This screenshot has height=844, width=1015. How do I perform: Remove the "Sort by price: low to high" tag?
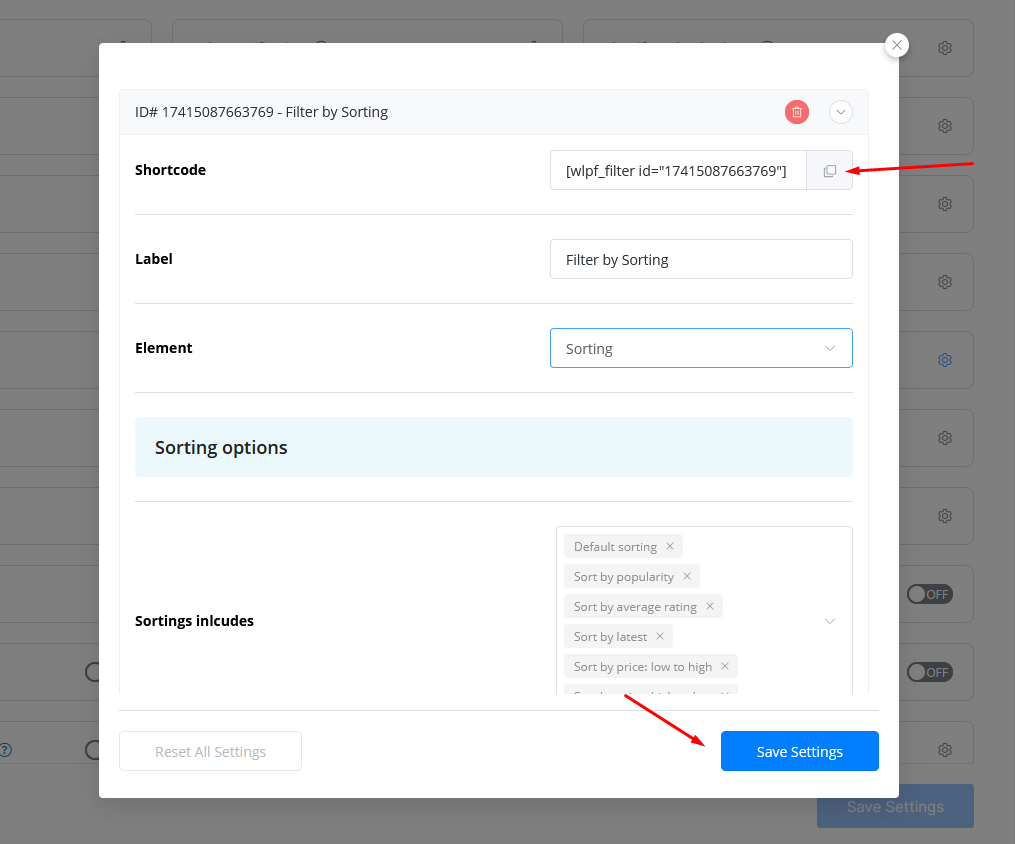point(725,667)
